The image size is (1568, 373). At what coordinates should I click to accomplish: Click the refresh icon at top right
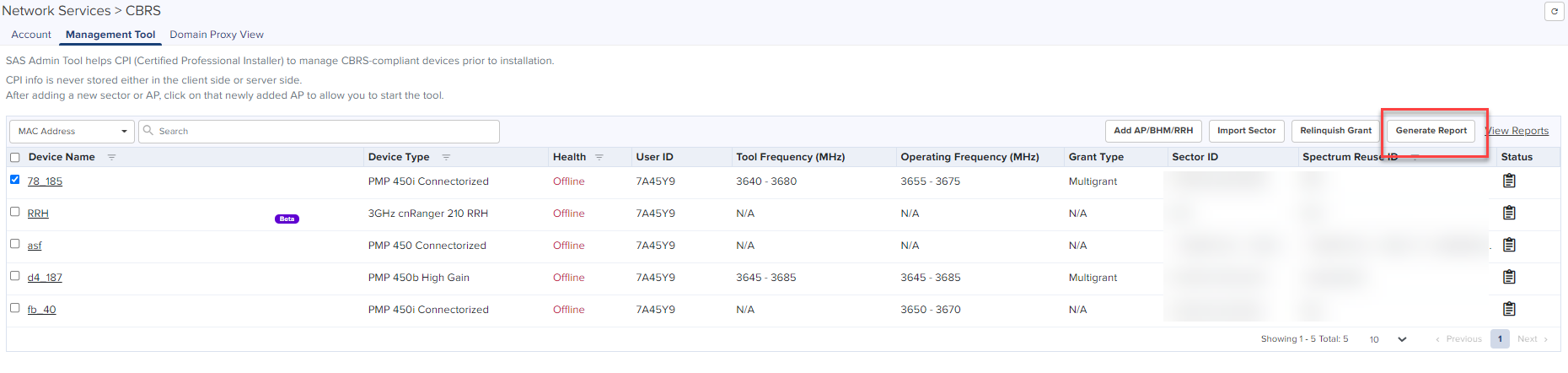click(1555, 12)
